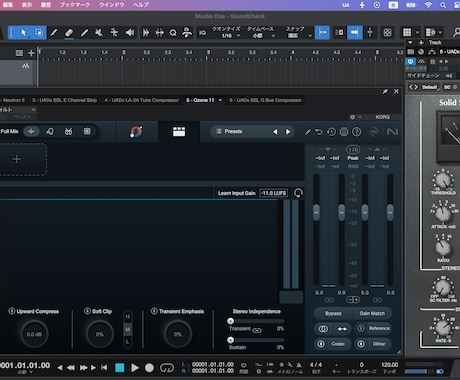Screen dimensions: 460x380
Task: Click the Sustain stereo independence slider
Action: tap(257, 340)
